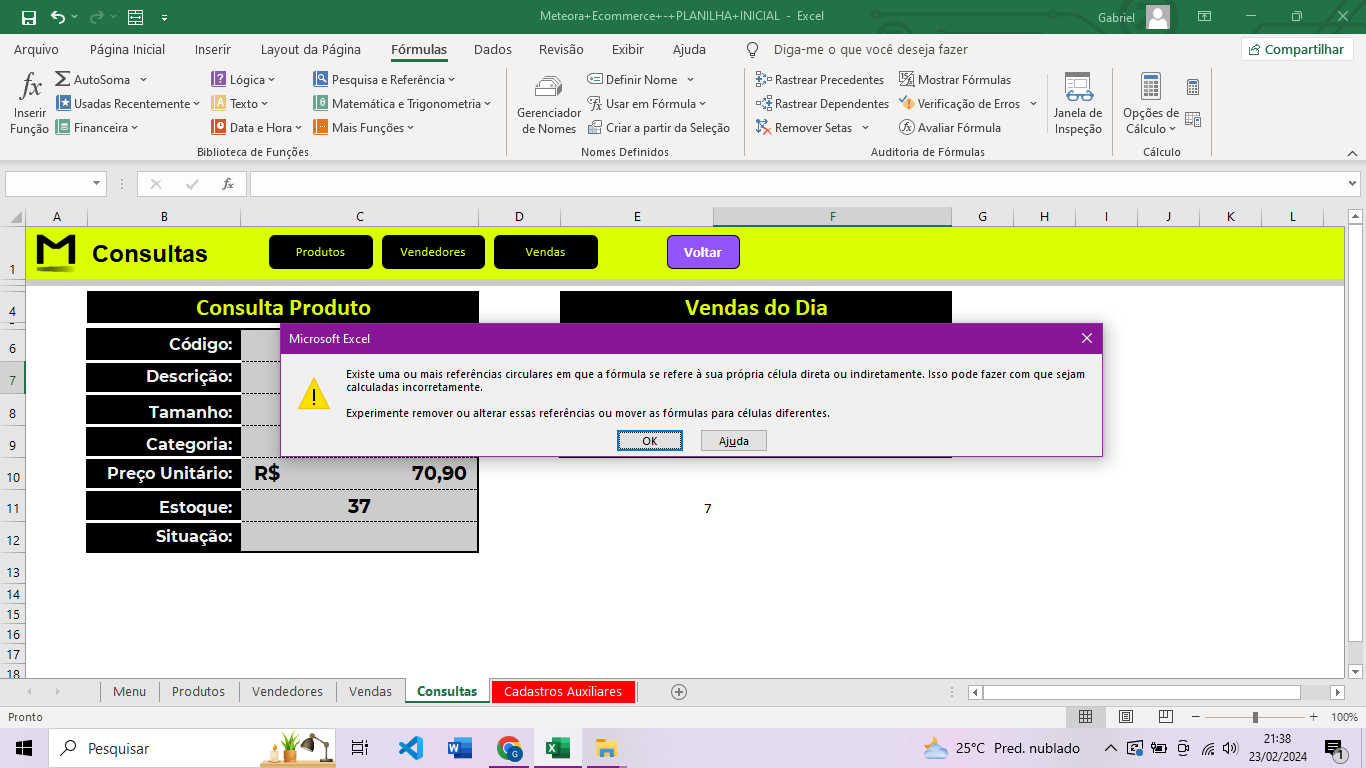
Task: Click the zoom slider handle
Action: [x=1255, y=717]
